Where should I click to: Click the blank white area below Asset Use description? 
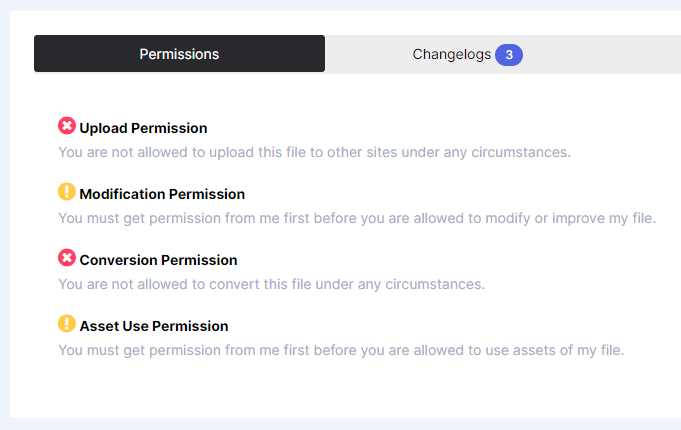click(x=340, y=388)
